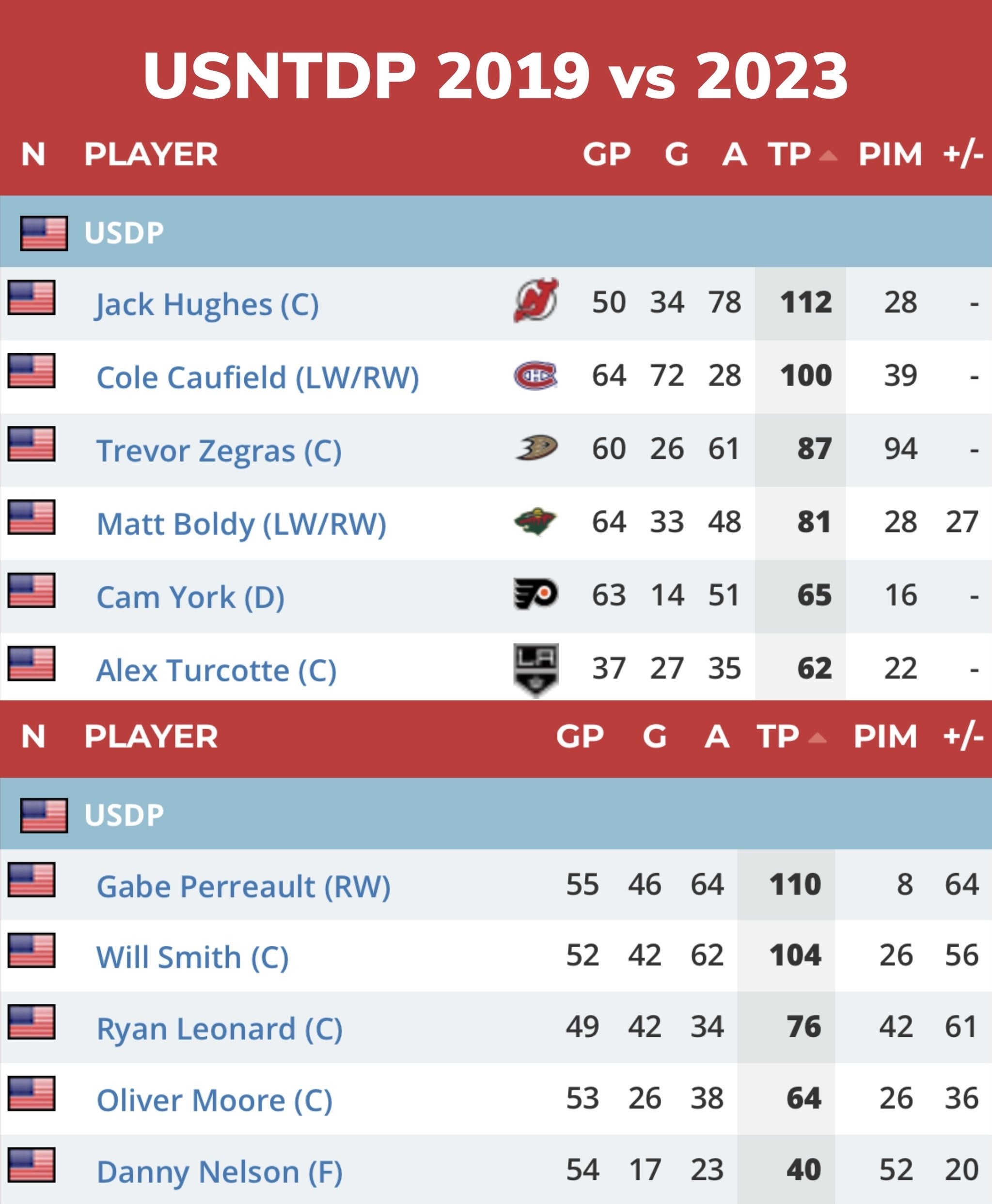Open Cole Caufield player profile

click(258, 377)
